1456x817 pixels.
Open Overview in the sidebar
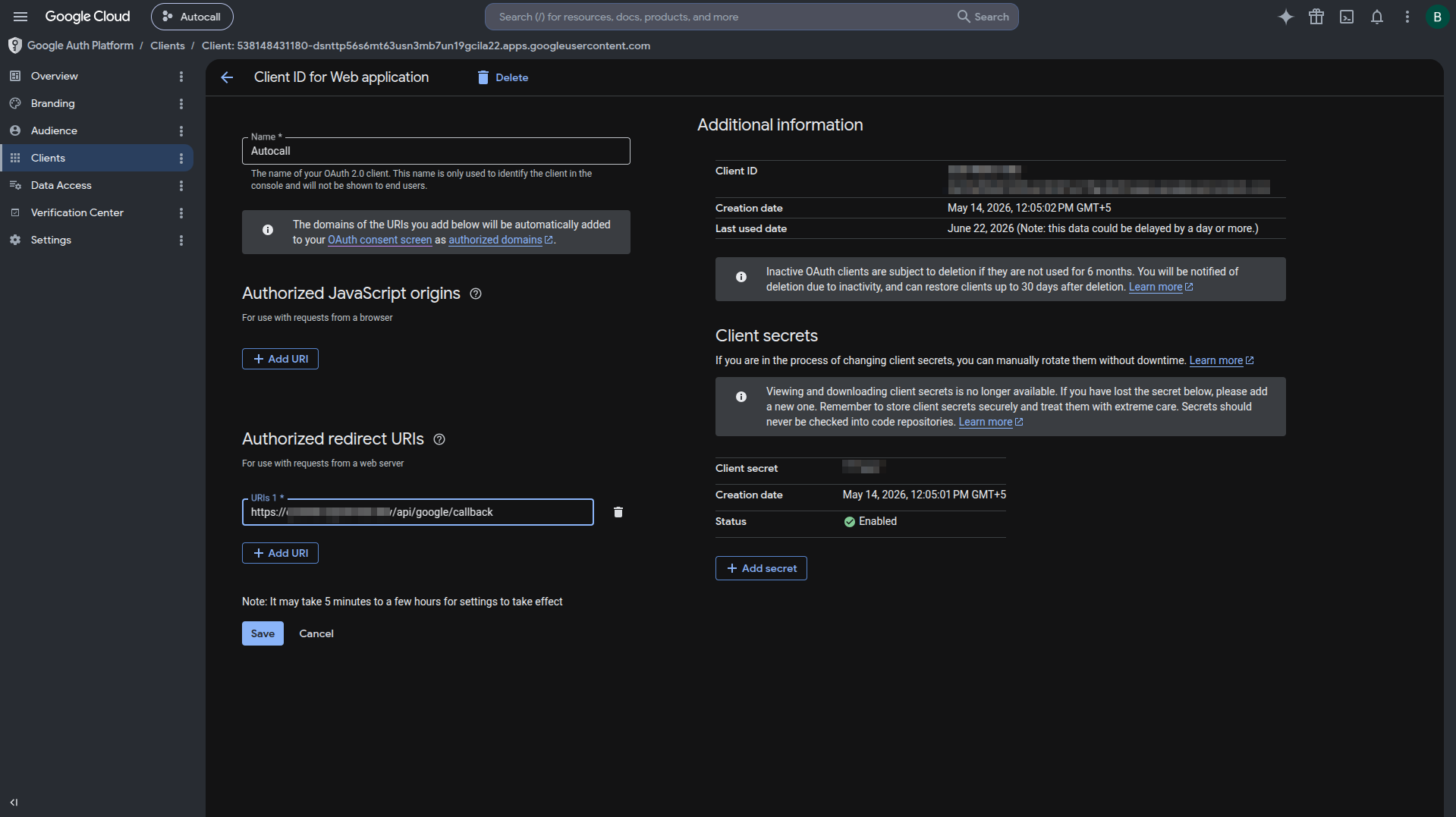coord(54,76)
